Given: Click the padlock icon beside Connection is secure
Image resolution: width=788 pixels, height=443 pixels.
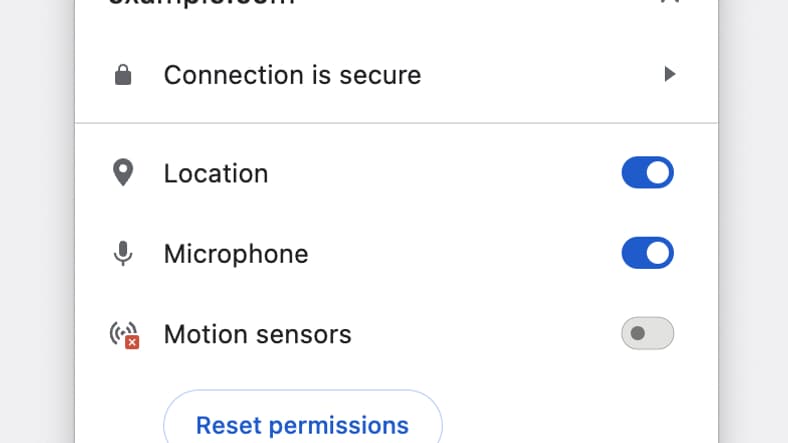Looking at the screenshot, I should (x=123, y=75).
